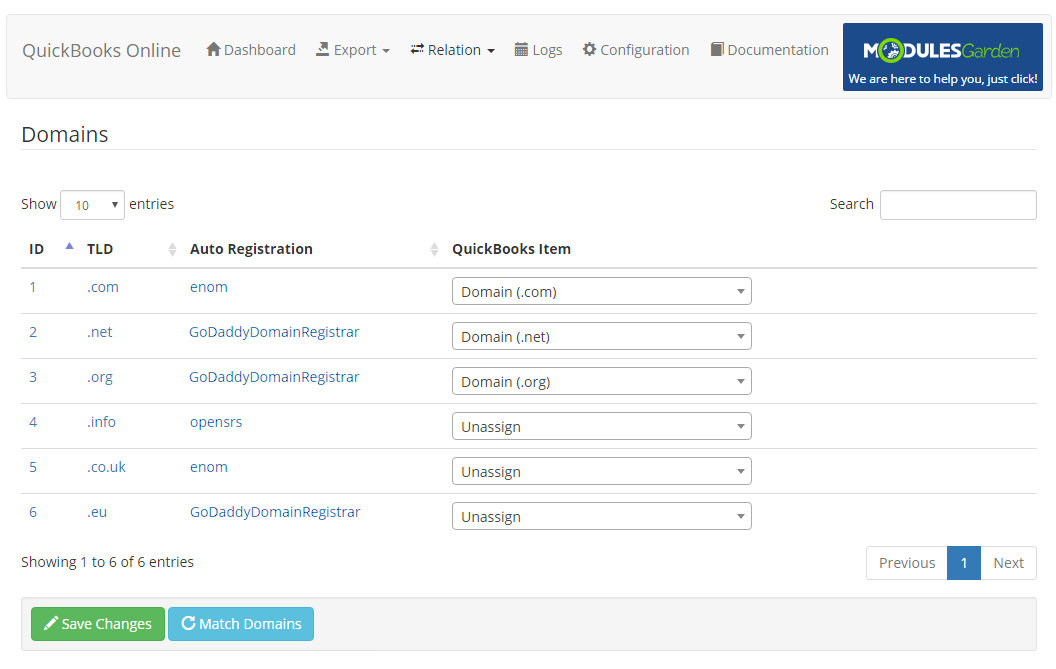Click the .eu TLD link
The height and width of the screenshot is (669, 1056).
pyautogui.click(x=97, y=512)
